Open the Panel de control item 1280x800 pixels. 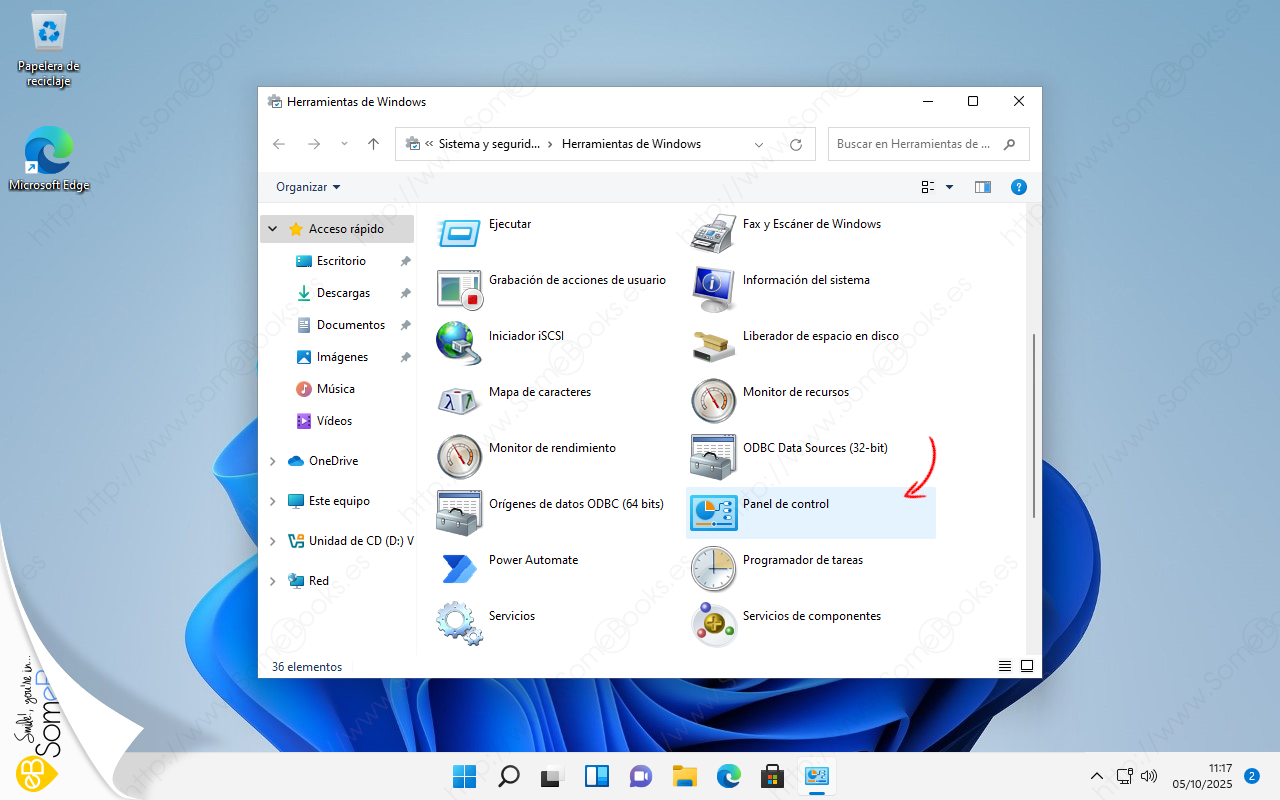[785, 505]
